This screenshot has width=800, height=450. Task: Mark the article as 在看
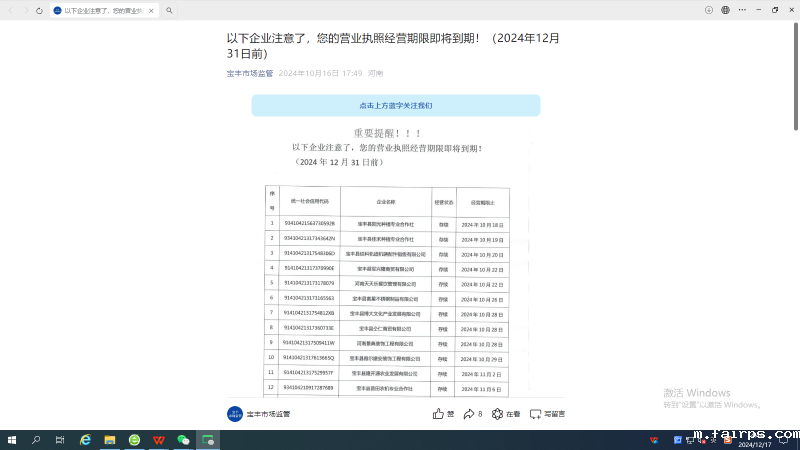tap(506, 414)
